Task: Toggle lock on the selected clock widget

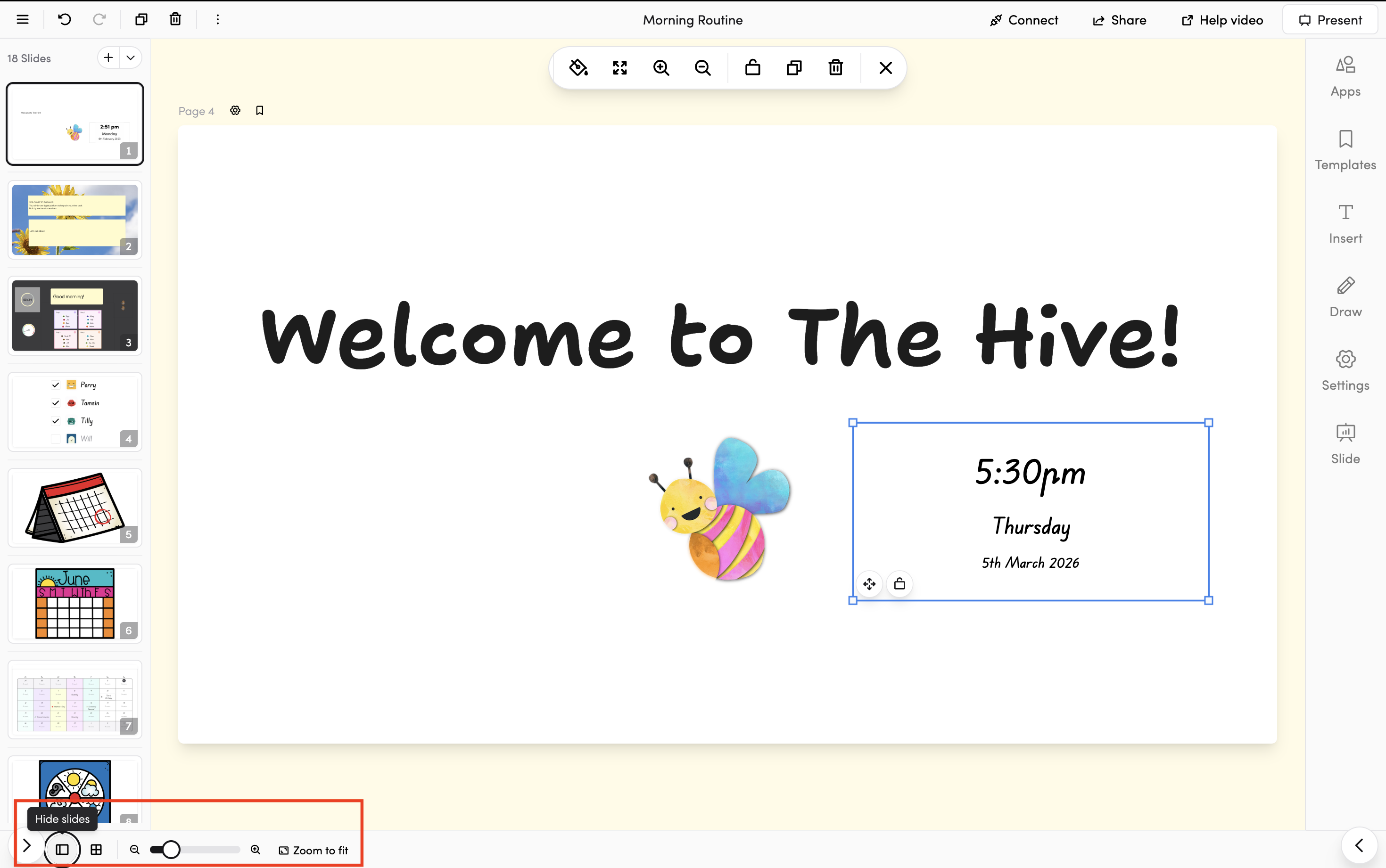Action: (x=899, y=584)
